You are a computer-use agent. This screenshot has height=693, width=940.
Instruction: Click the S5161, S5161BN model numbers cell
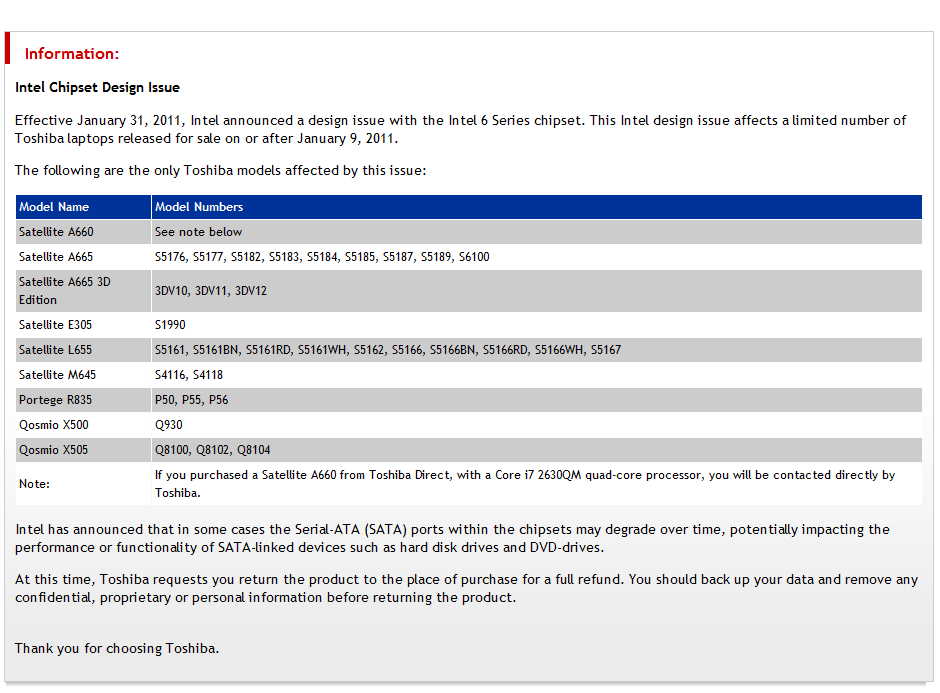pos(537,350)
